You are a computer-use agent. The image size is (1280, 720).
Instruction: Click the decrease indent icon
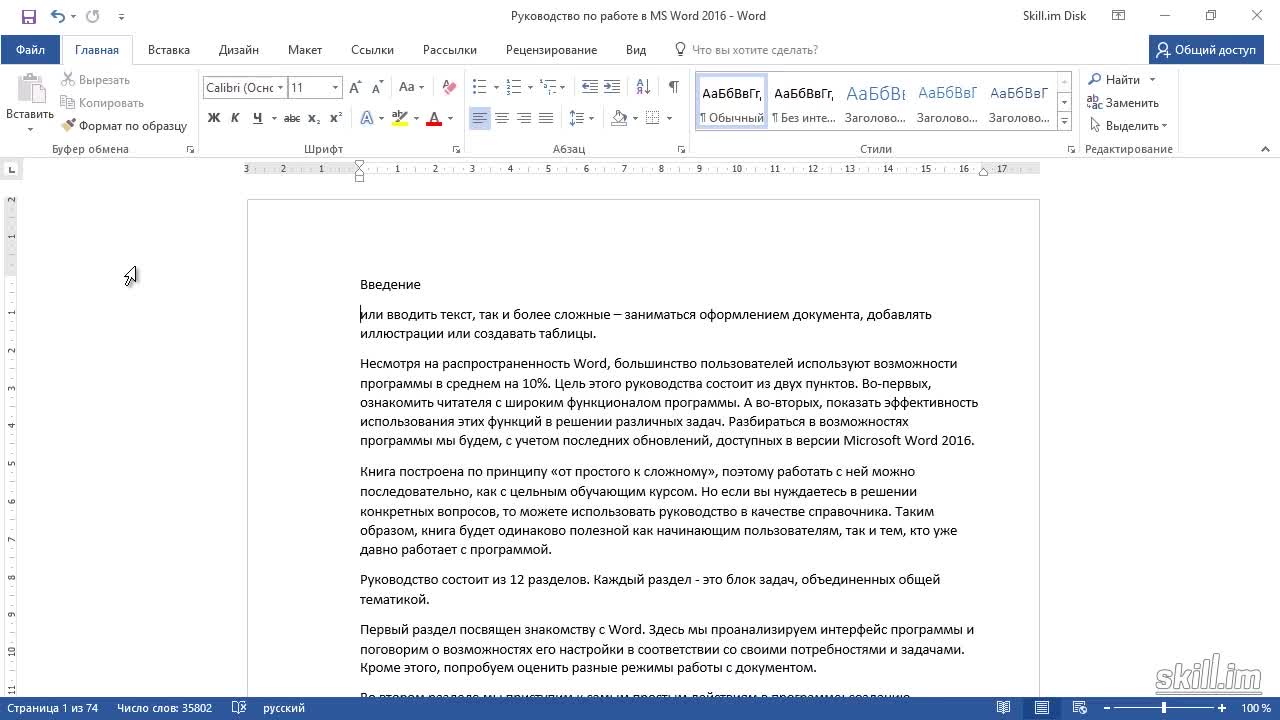[590, 88]
